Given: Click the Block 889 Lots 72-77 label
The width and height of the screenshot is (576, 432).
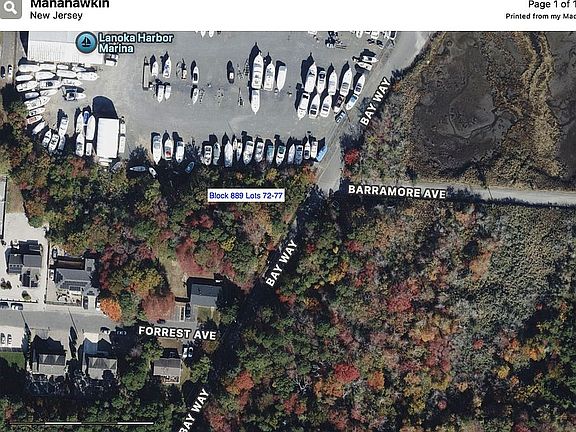Looking at the screenshot, I should 246,195.
